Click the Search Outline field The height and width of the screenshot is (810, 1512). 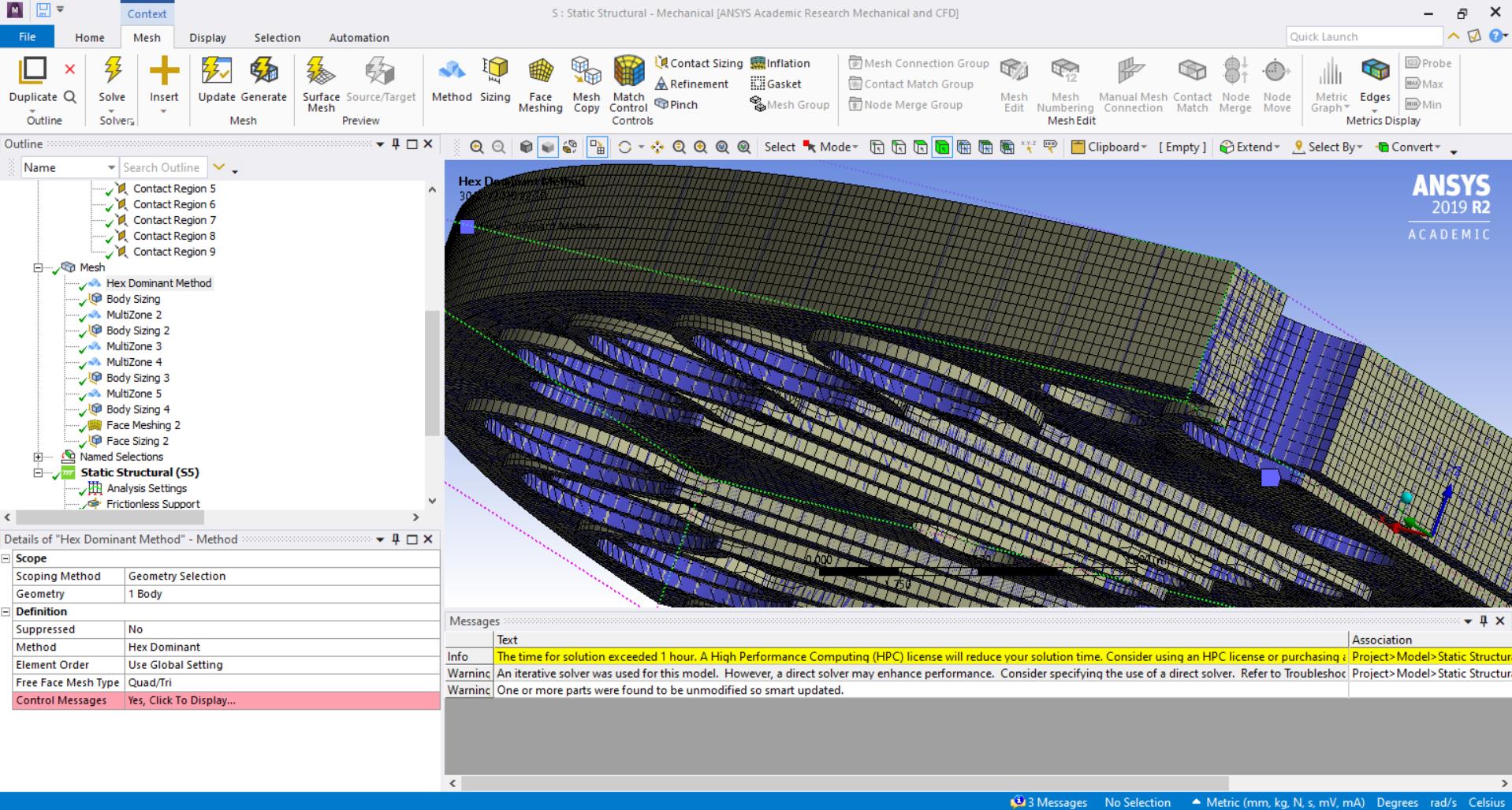(163, 167)
